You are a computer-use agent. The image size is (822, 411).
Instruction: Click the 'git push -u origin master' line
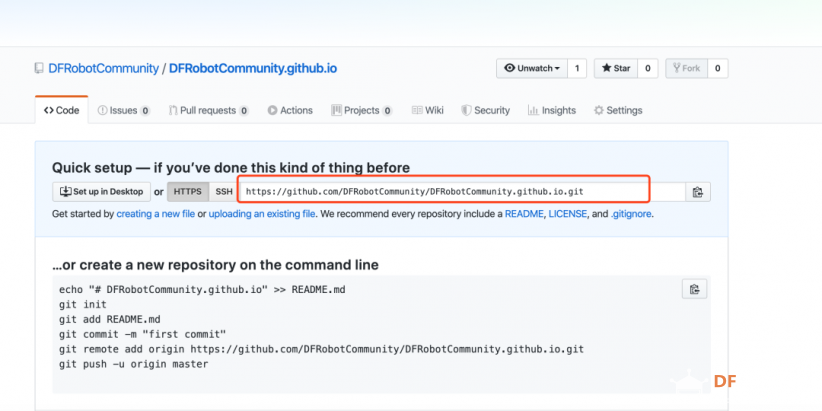(134, 364)
